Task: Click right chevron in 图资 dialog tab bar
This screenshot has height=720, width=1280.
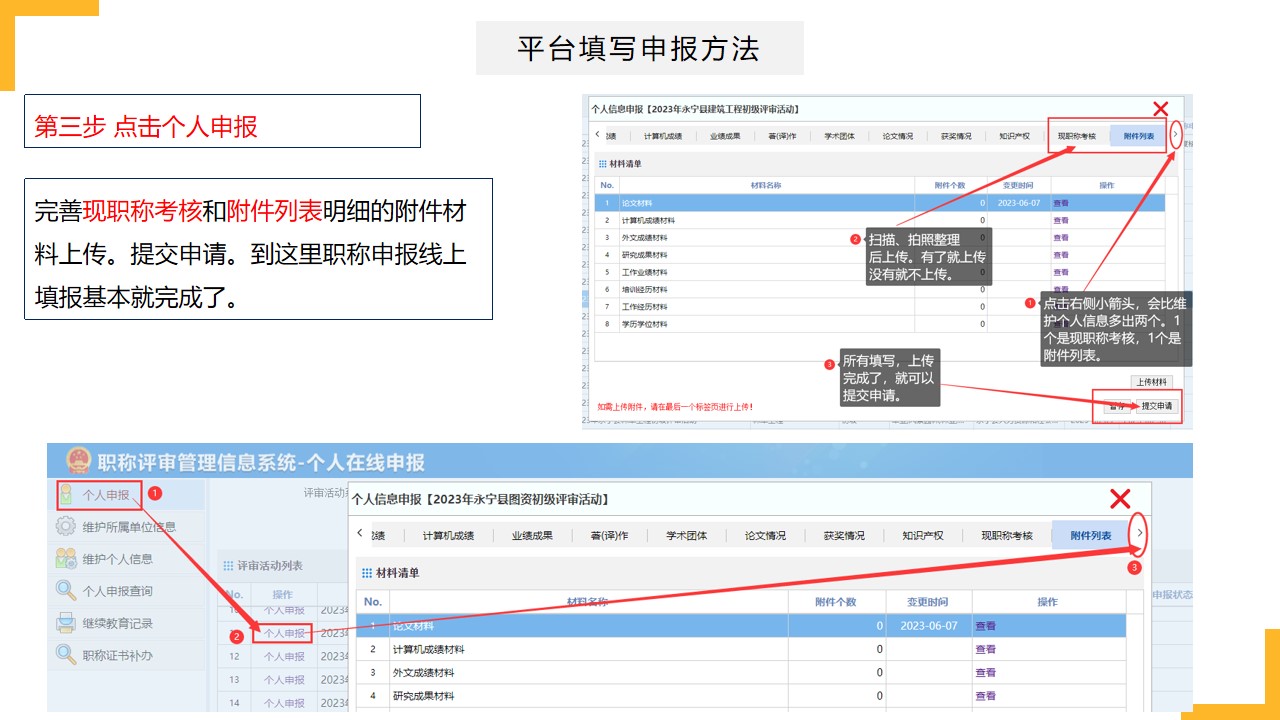Action: (1139, 534)
